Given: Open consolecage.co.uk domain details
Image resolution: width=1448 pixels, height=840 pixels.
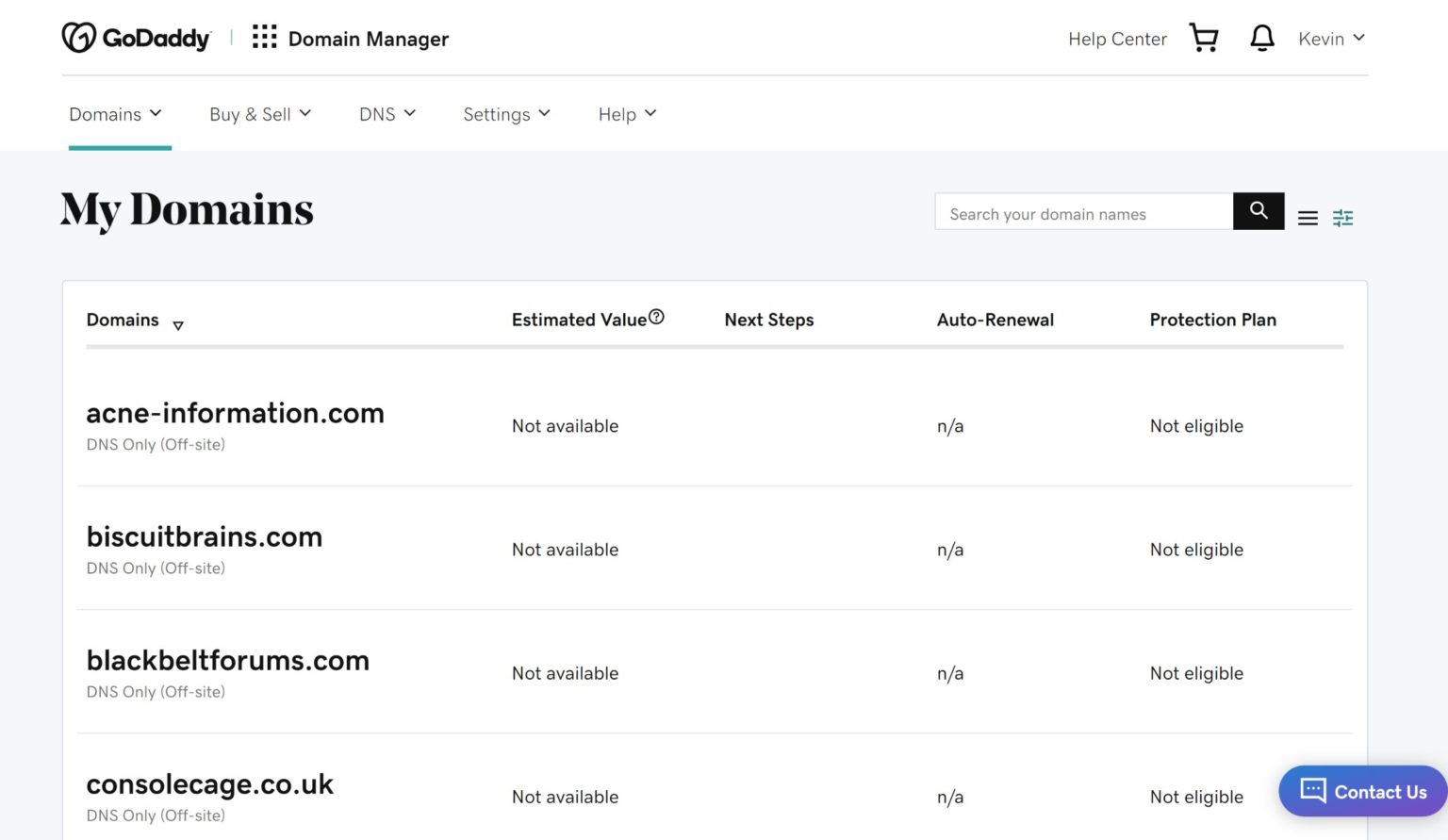Looking at the screenshot, I should pyautogui.click(x=209, y=783).
